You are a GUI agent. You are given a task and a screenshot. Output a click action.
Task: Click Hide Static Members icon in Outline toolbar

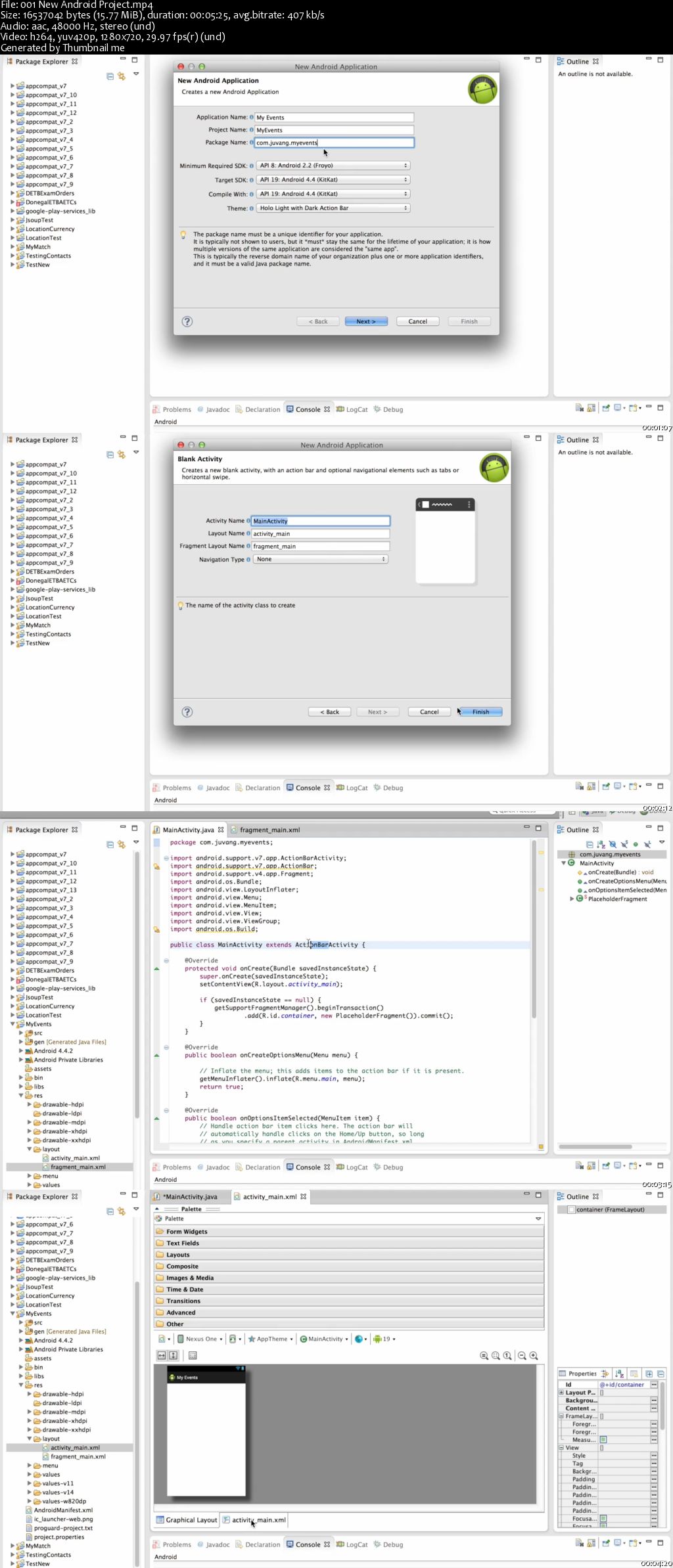[x=624, y=844]
